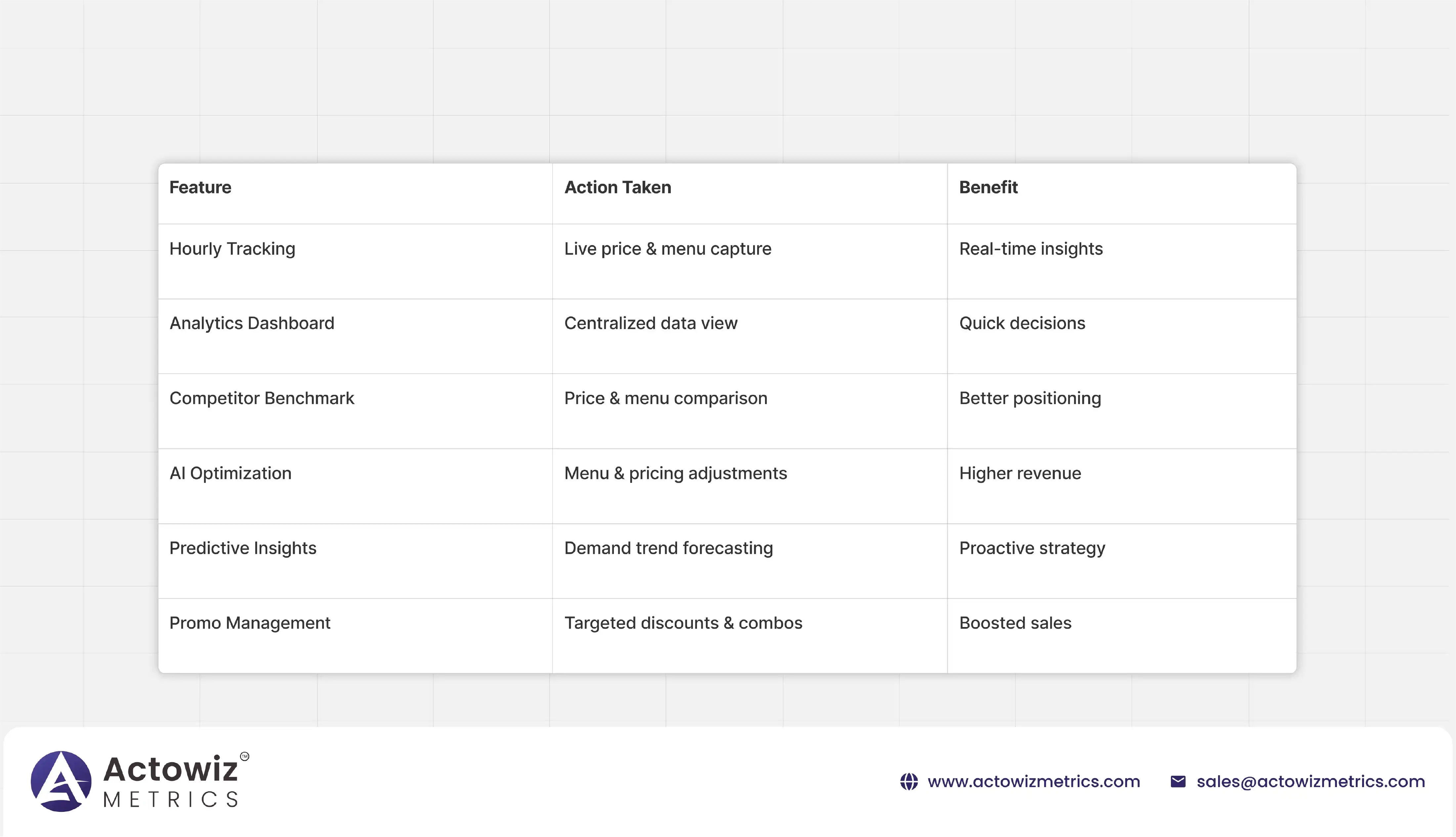Click the Centralized data view cell
Screen dimensions: 1456x837
651,323
